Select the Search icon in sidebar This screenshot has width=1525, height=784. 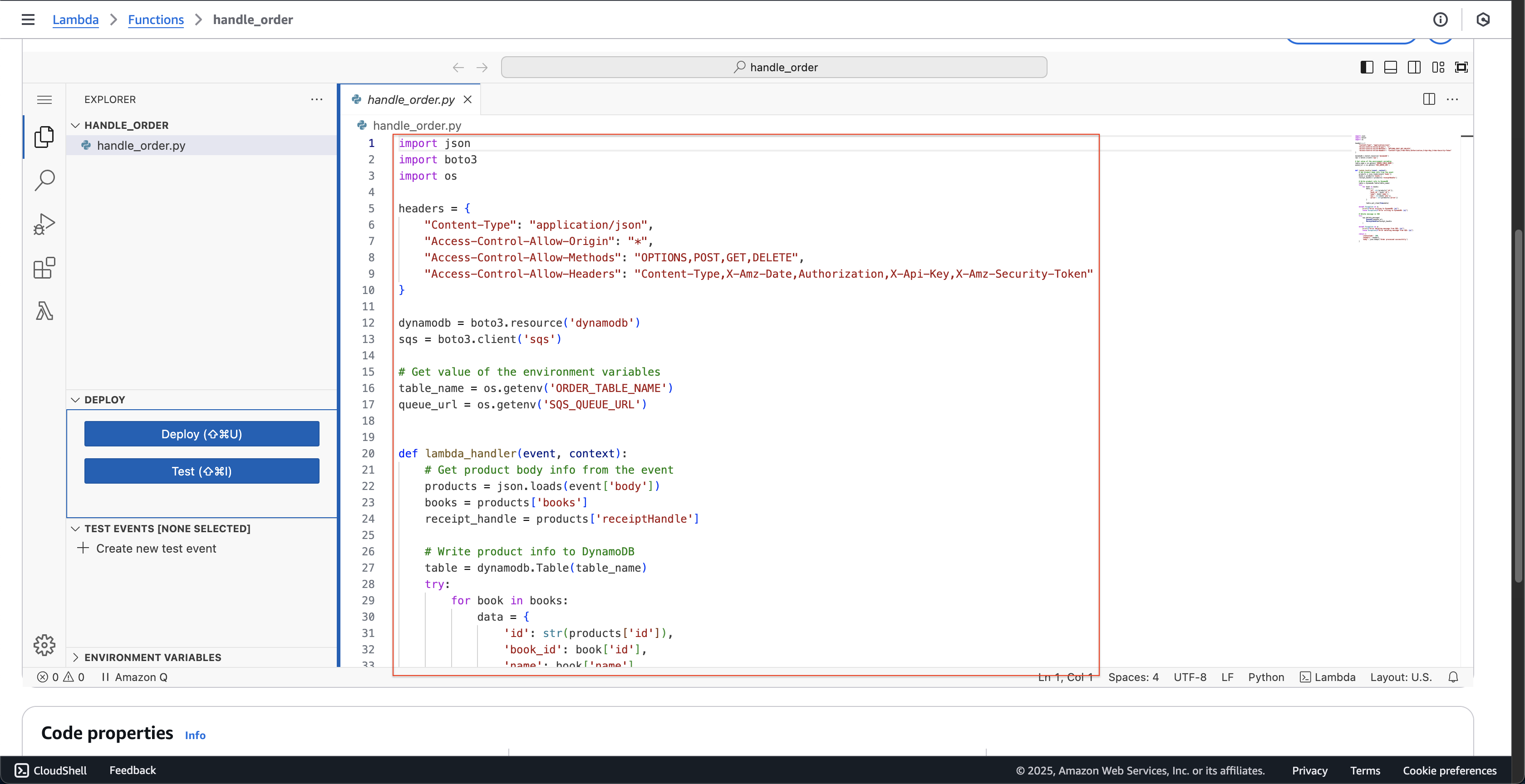pos(44,179)
